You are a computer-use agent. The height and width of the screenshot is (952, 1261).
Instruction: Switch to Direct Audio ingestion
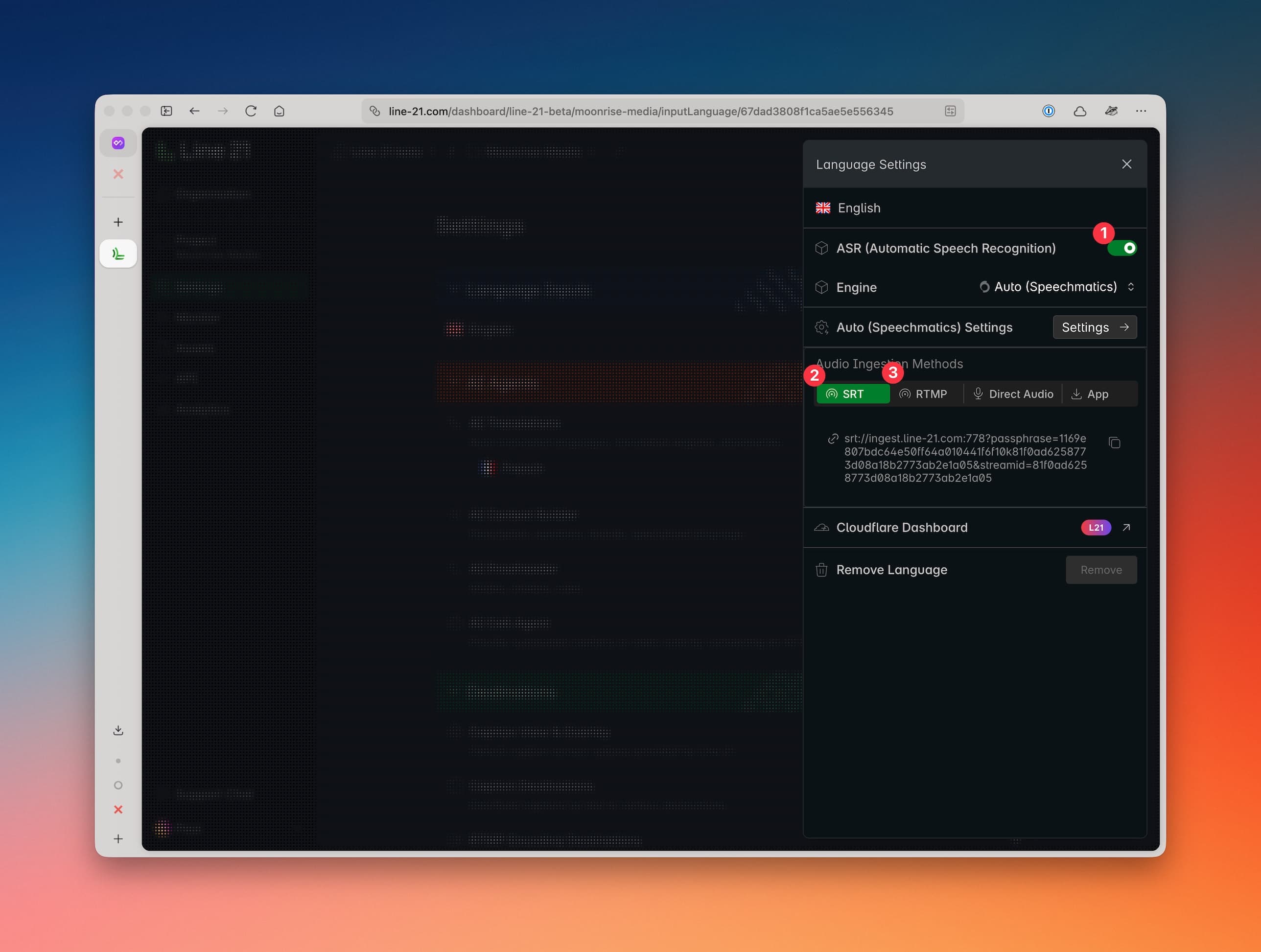pyautogui.click(x=1013, y=394)
